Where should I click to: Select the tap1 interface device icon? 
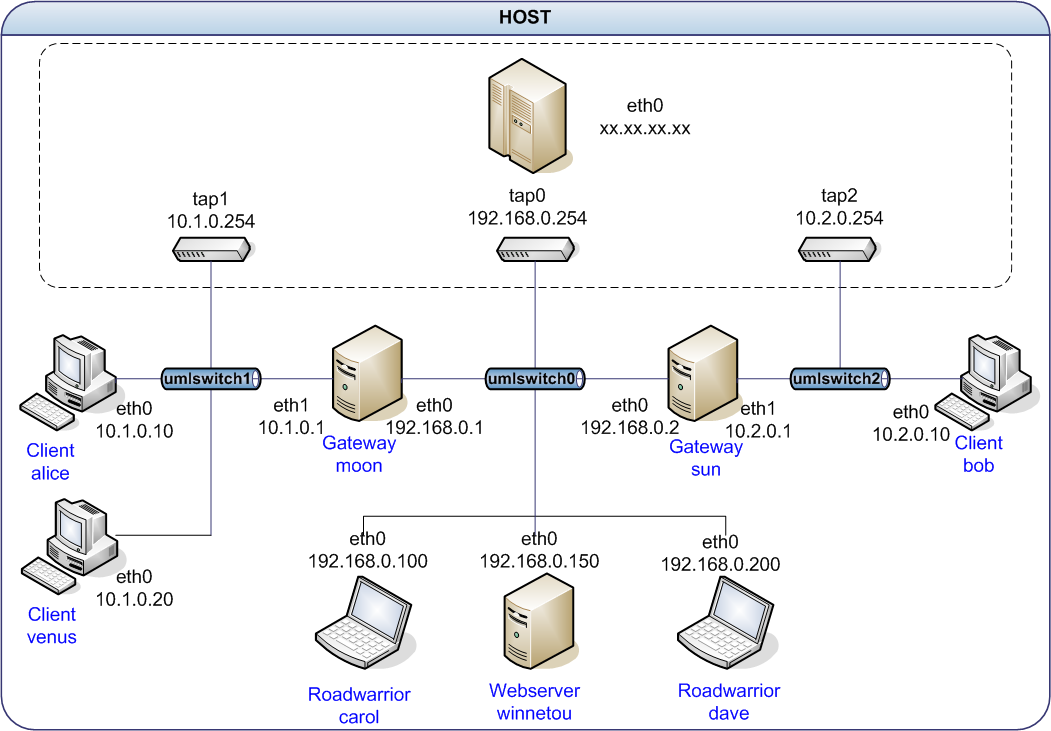[x=208, y=254]
